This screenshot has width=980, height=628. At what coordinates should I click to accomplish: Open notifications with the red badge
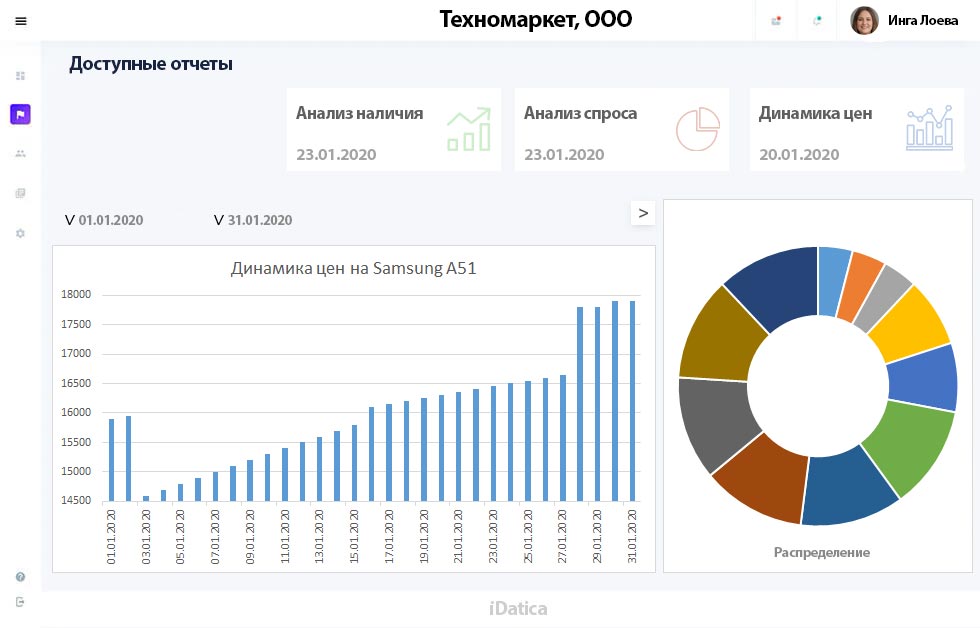click(776, 21)
